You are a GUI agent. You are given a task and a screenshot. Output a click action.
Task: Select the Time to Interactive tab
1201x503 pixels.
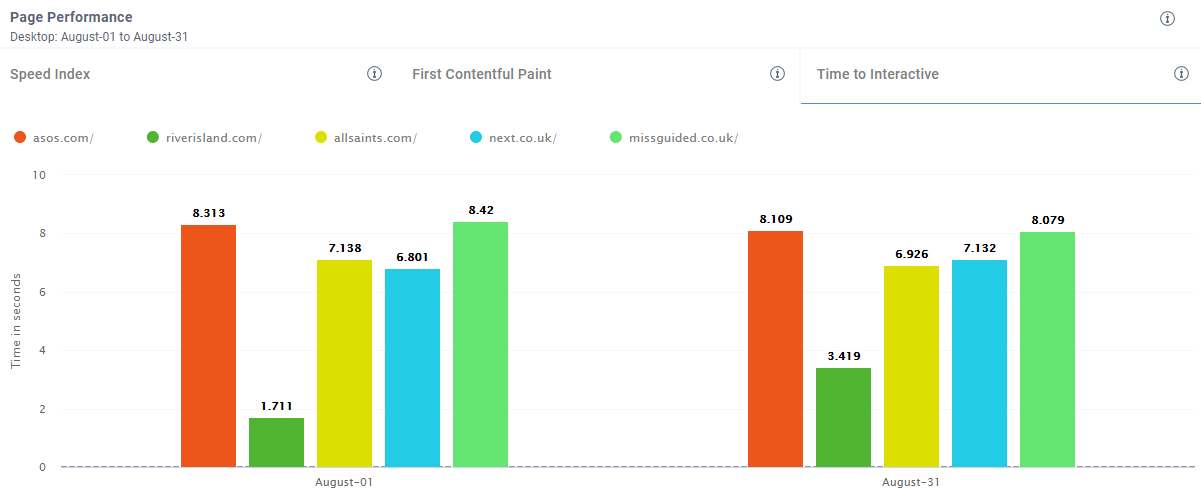(x=1001, y=75)
